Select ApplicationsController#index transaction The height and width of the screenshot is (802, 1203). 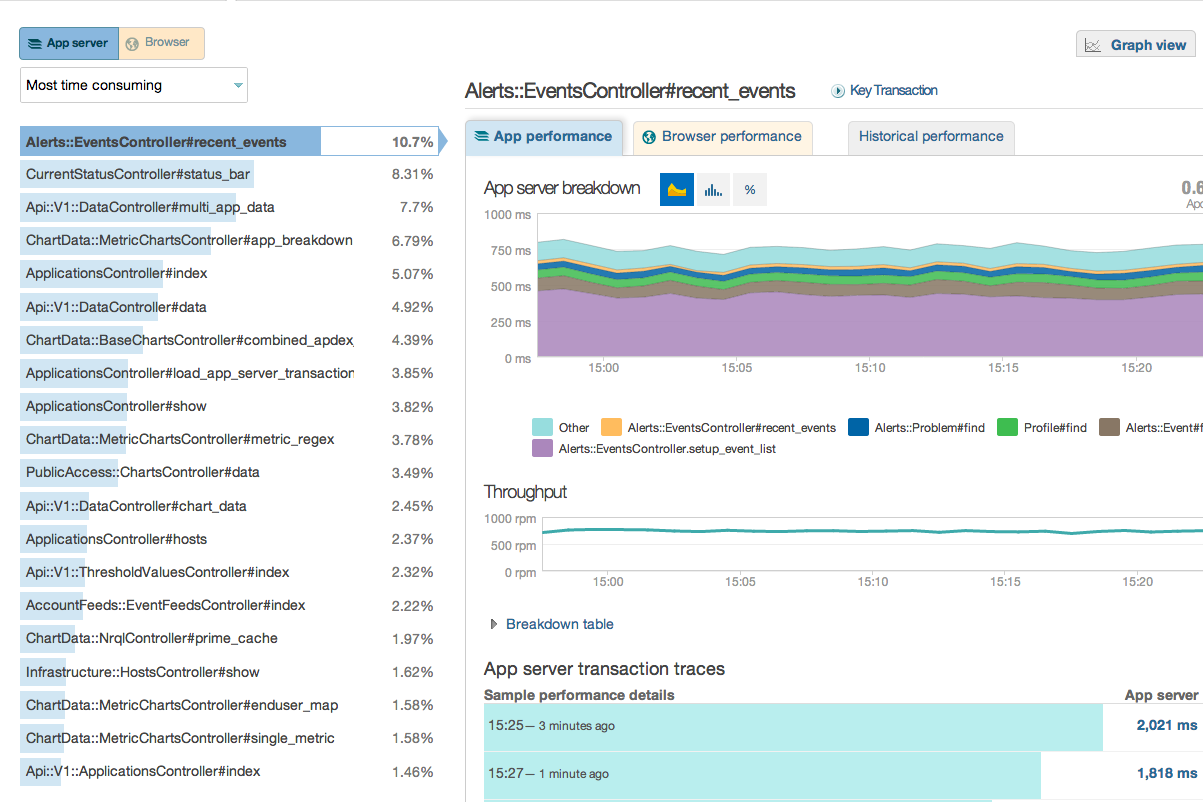point(117,273)
